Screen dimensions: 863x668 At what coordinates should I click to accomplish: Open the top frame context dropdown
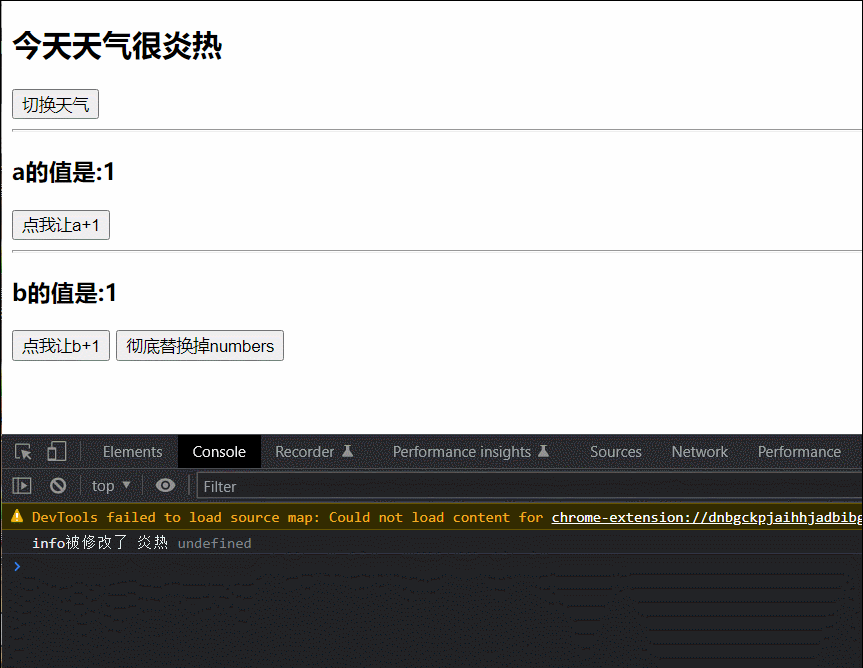pyautogui.click(x=110, y=485)
